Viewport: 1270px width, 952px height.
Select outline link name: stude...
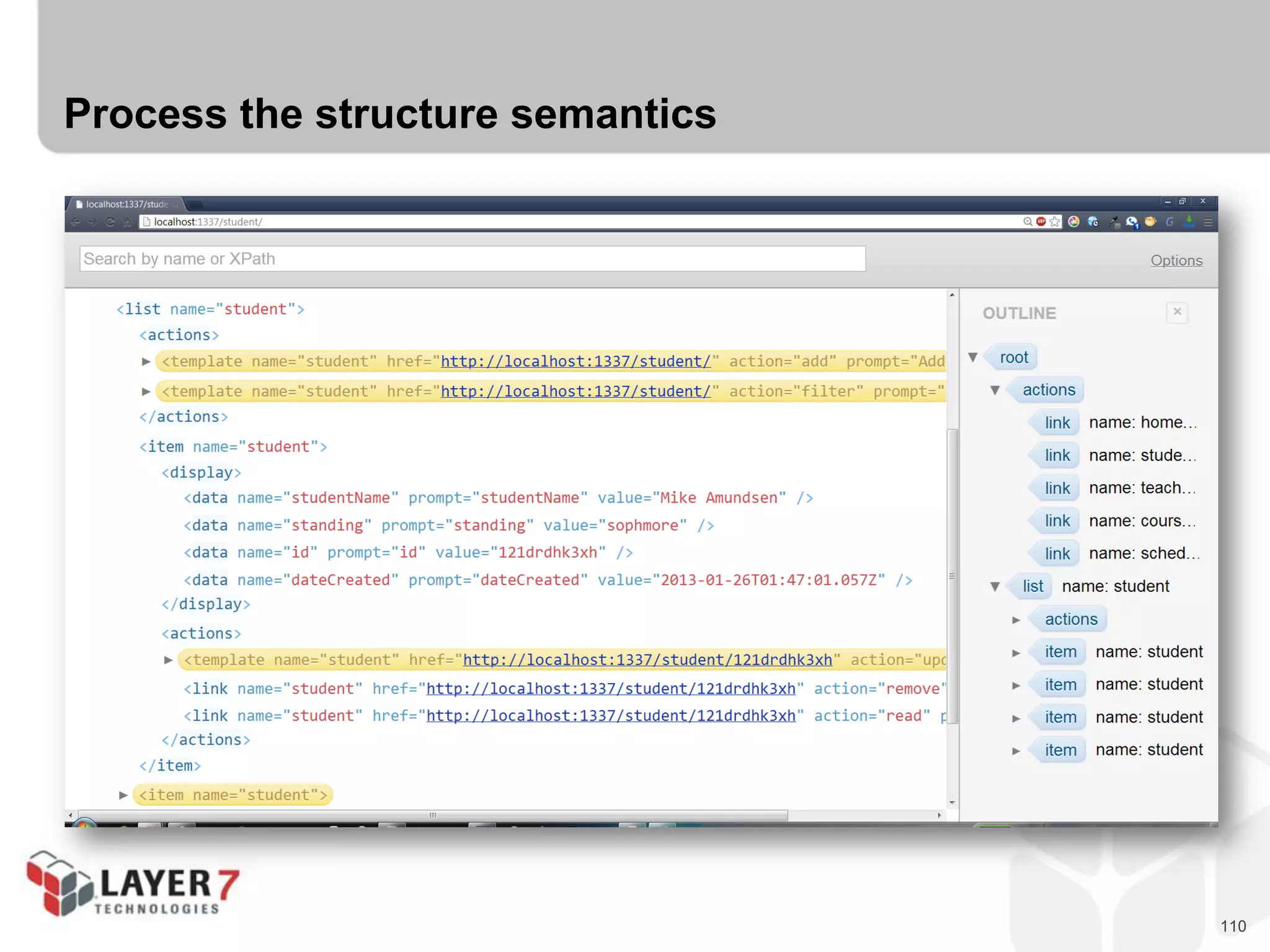[x=1112, y=456]
